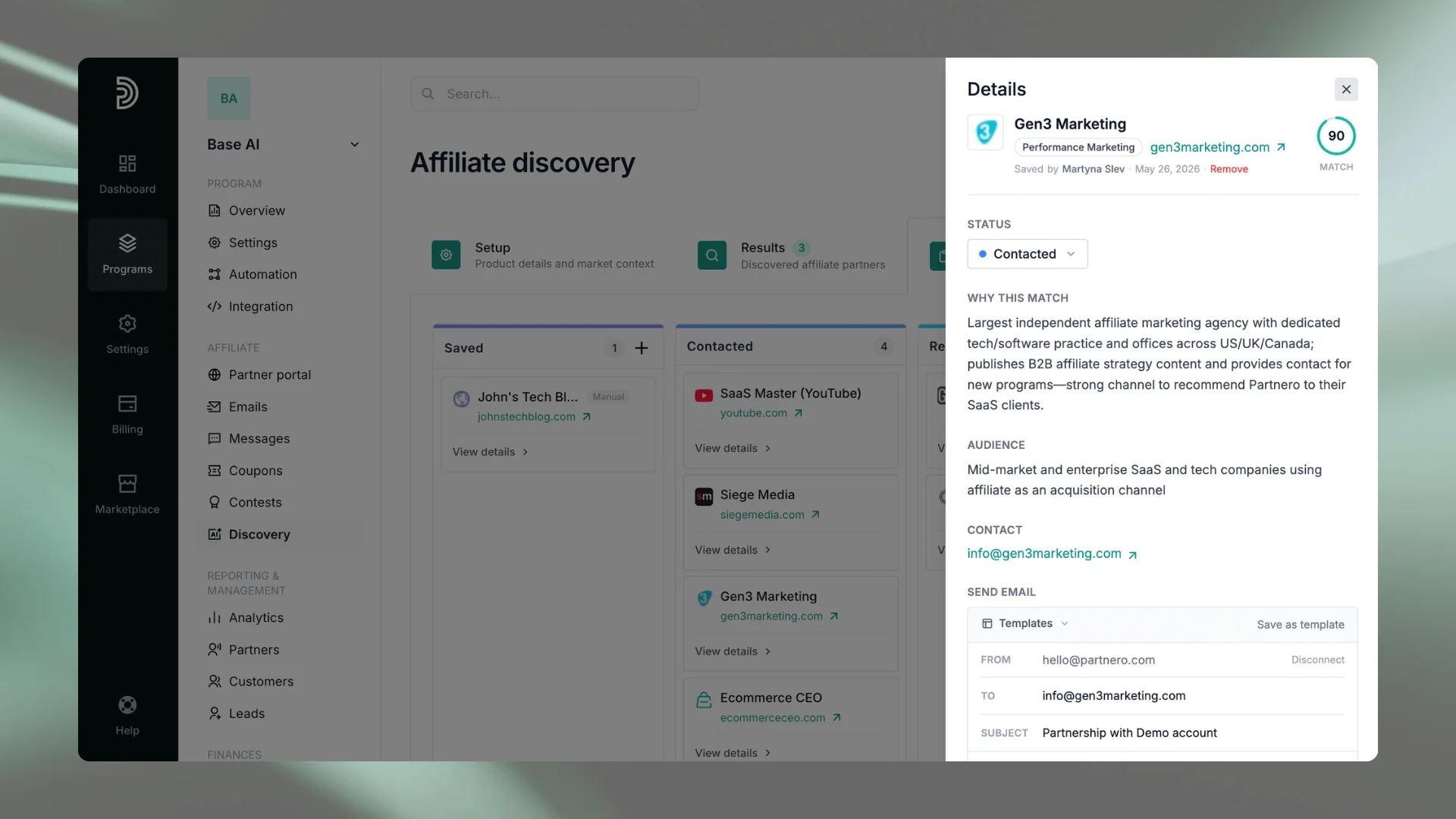
Task: Click the 90 match score ring
Action: [x=1336, y=136]
